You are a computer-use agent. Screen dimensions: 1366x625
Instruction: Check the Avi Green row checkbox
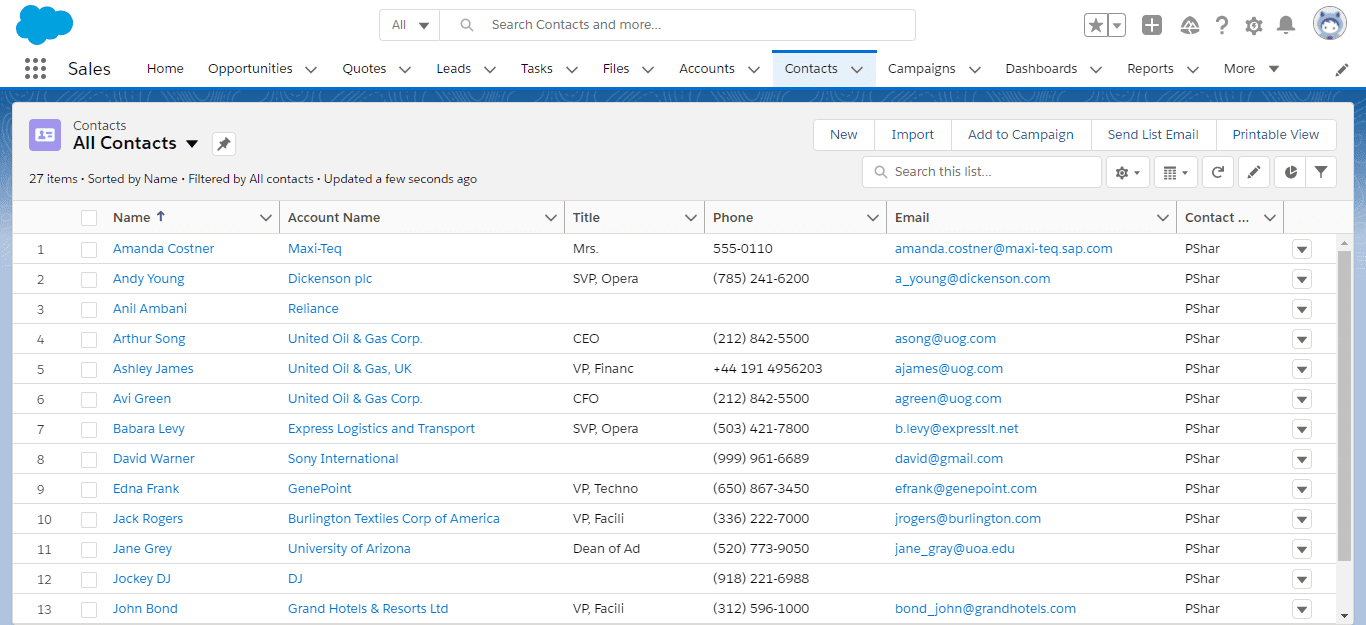point(89,399)
